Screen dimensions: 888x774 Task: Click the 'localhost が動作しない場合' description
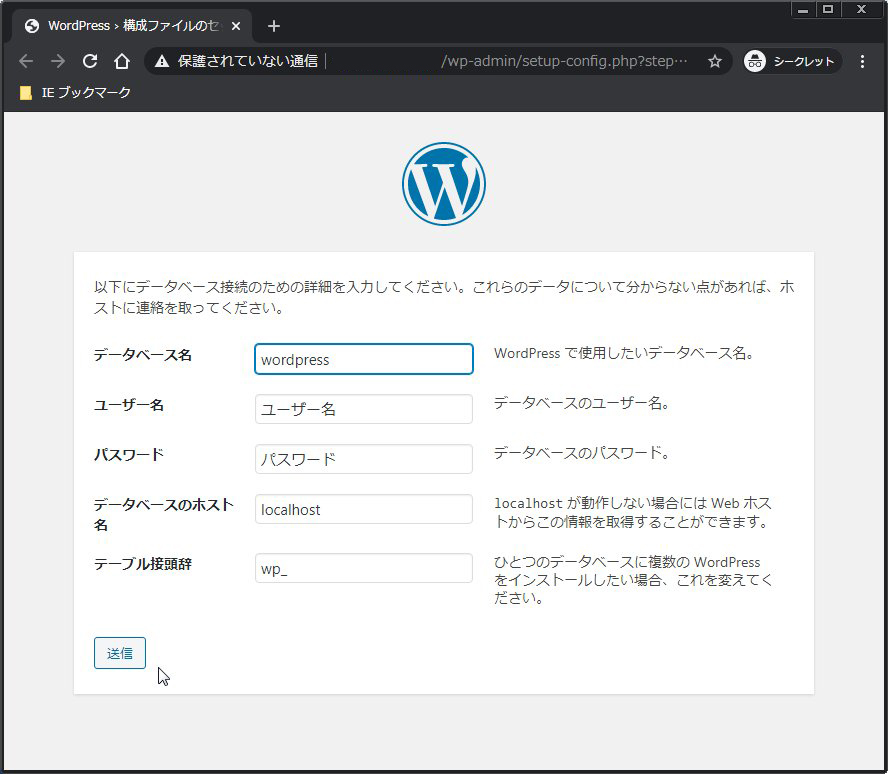coord(633,512)
